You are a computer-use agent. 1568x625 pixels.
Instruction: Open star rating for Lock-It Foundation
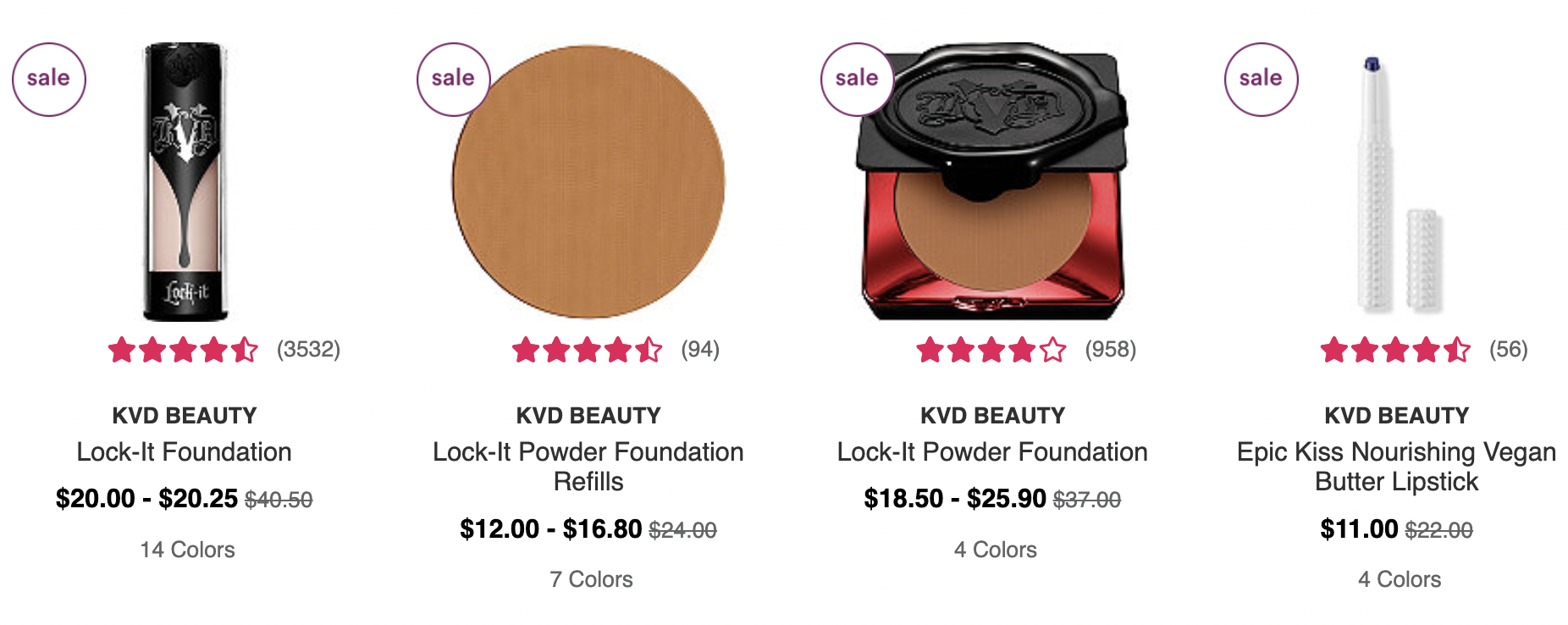(184, 350)
